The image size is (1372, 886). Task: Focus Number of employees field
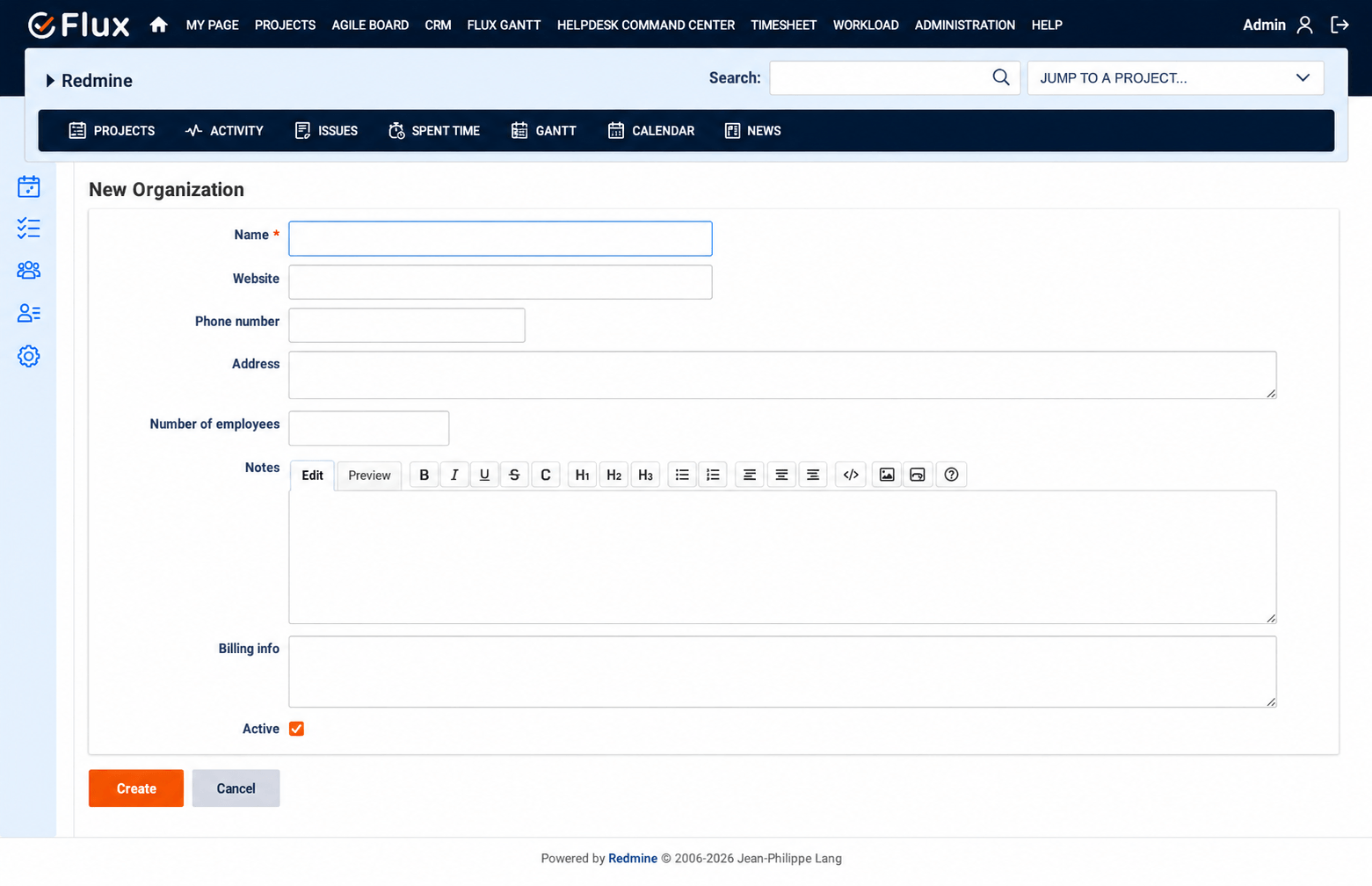coord(369,428)
